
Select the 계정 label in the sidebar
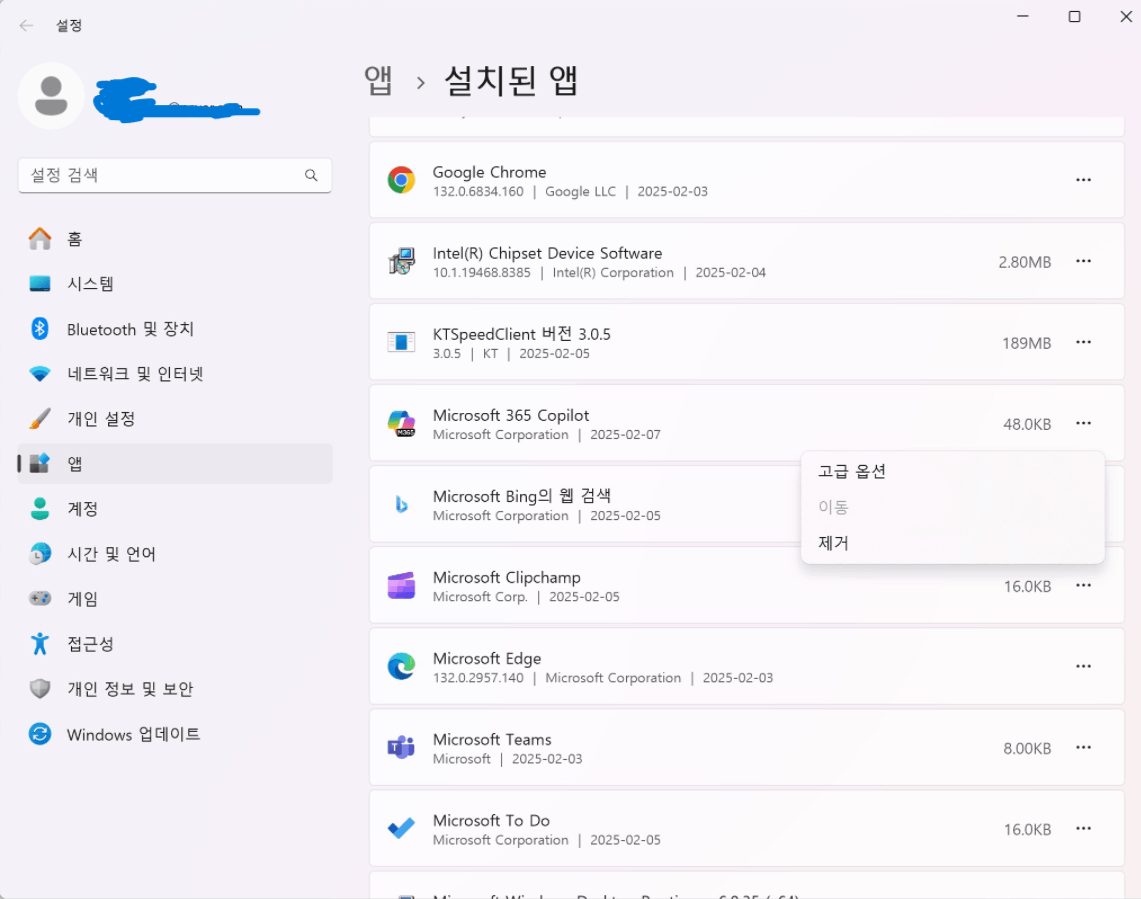[x=82, y=508]
